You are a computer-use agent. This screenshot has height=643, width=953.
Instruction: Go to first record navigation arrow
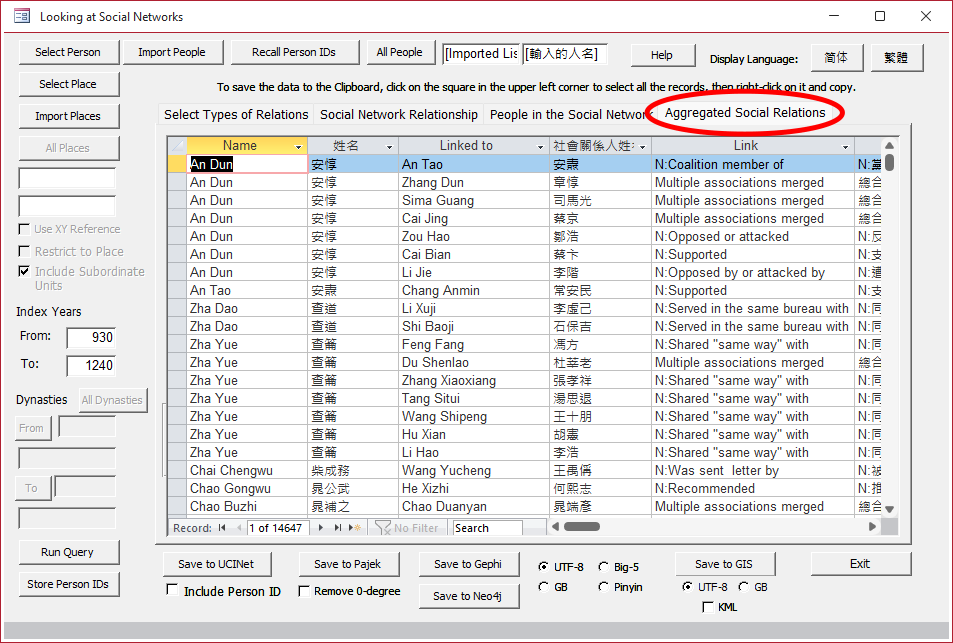[222, 528]
